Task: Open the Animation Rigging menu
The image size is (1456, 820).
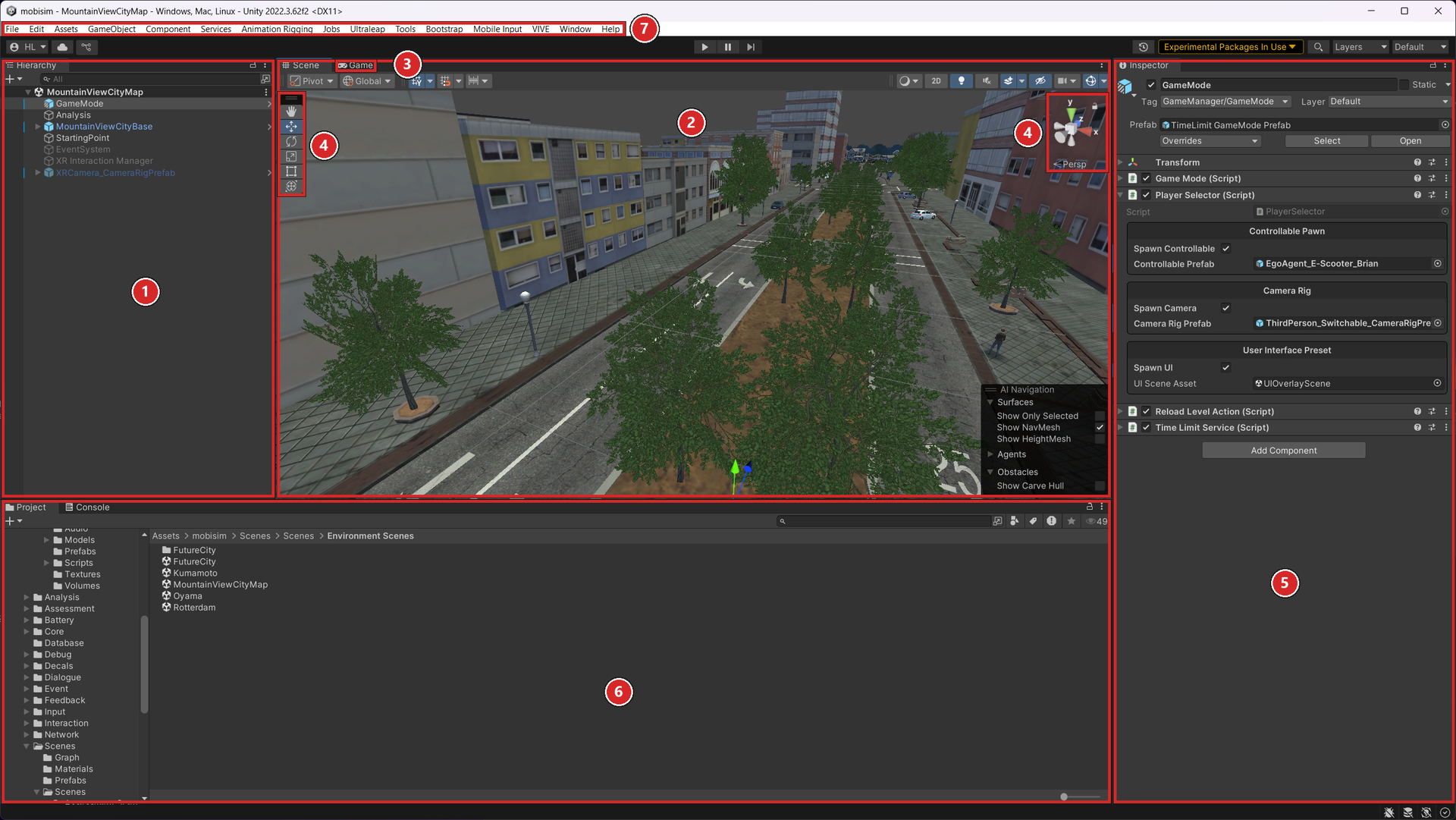Action: coord(277,29)
